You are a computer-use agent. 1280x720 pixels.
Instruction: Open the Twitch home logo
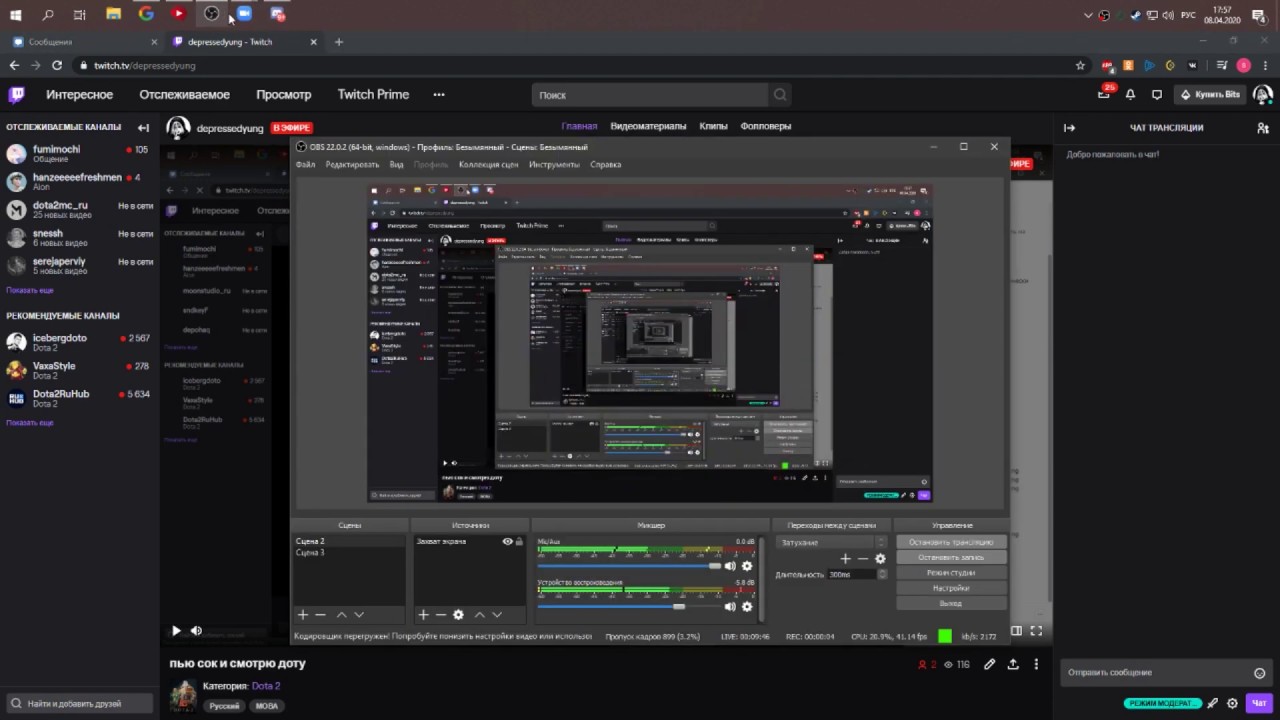[x=17, y=95]
